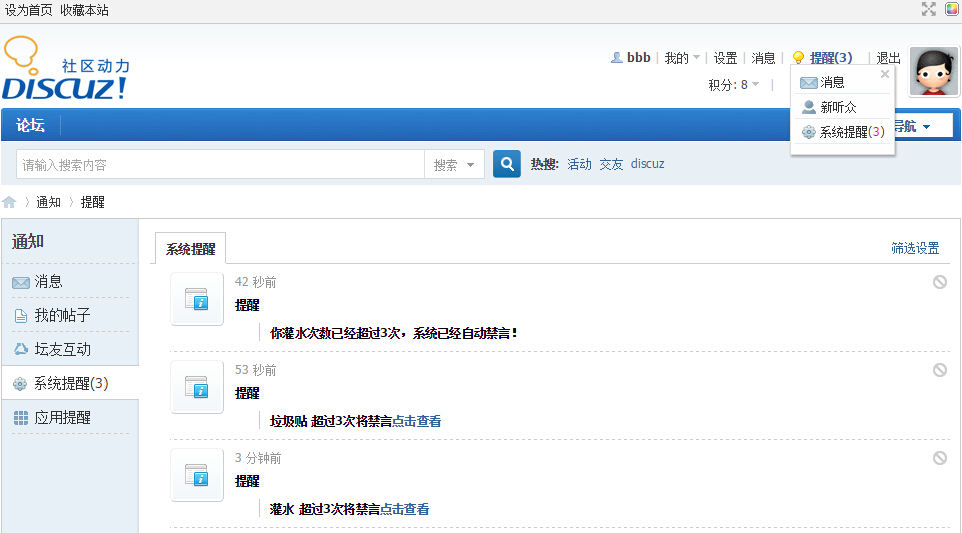
Task: Click notification icon of the 42 秒前 entry
Action: [x=197, y=299]
